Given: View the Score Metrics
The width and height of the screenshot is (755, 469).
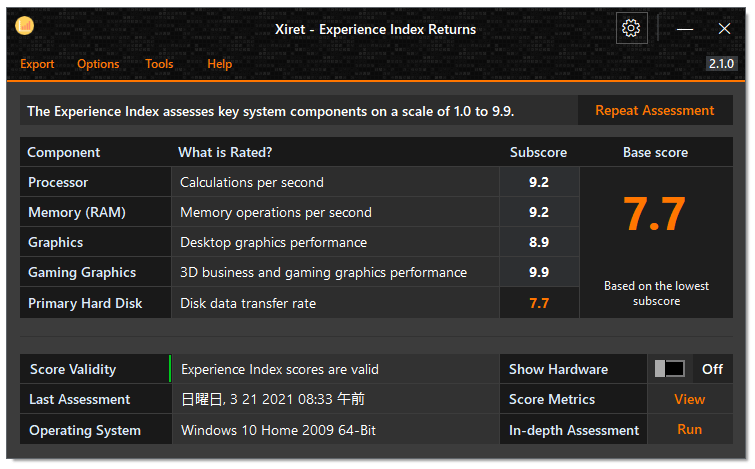Looking at the screenshot, I should 690,399.
